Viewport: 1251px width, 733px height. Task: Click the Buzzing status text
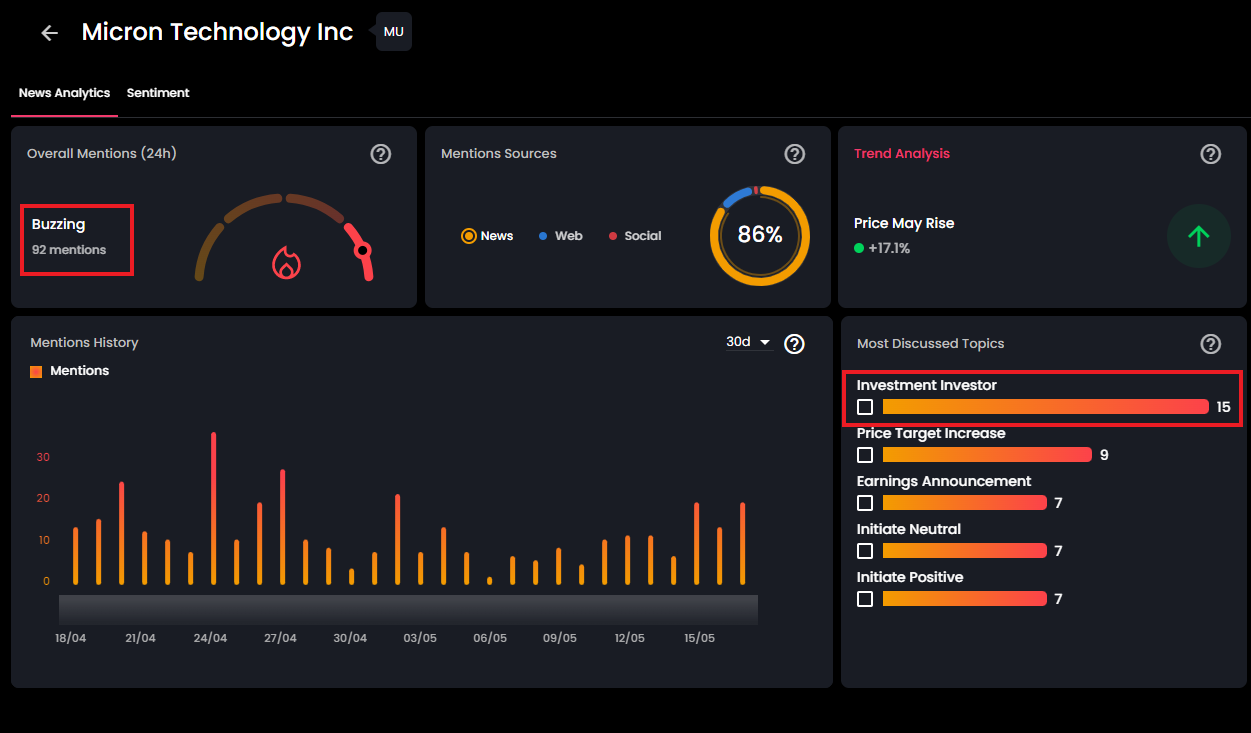58,224
